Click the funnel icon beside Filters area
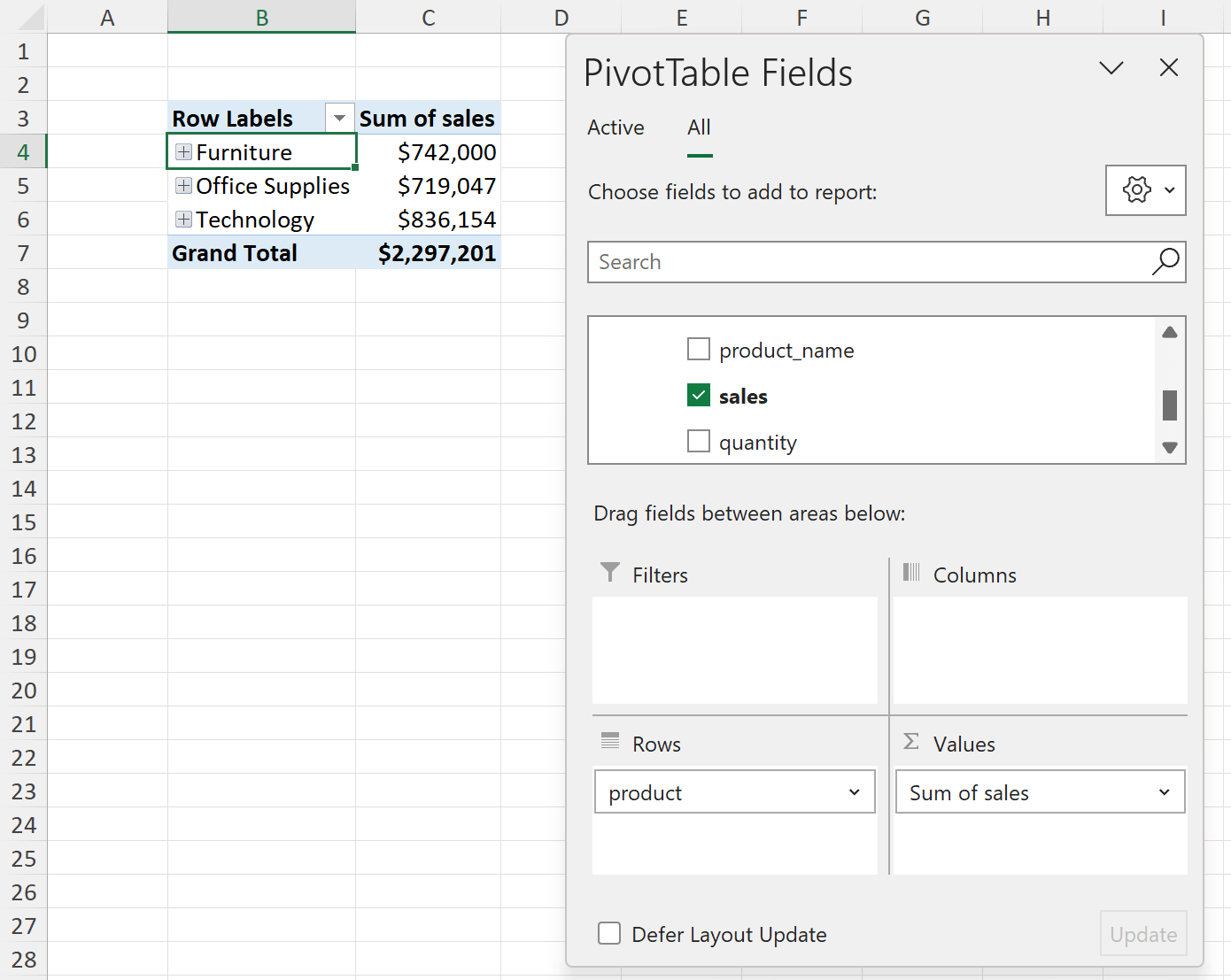Viewport: 1231px width, 980px height. pyautogui.click(x=609, y=574)
